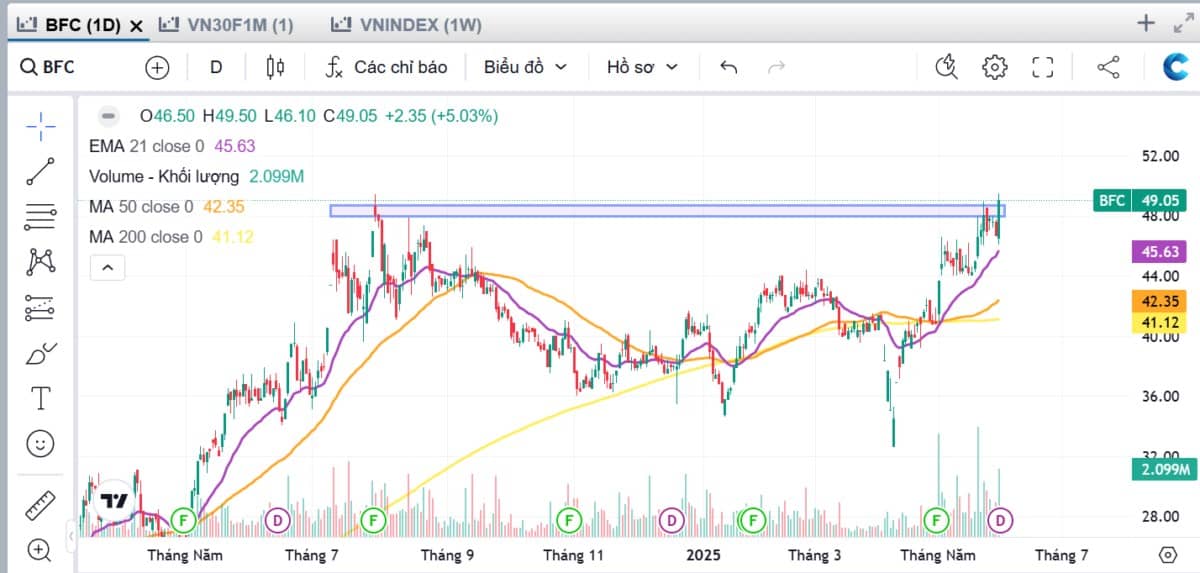Open the emoji icons tool
Viewport: 1200px width, 573px height.
pos(40,443)
